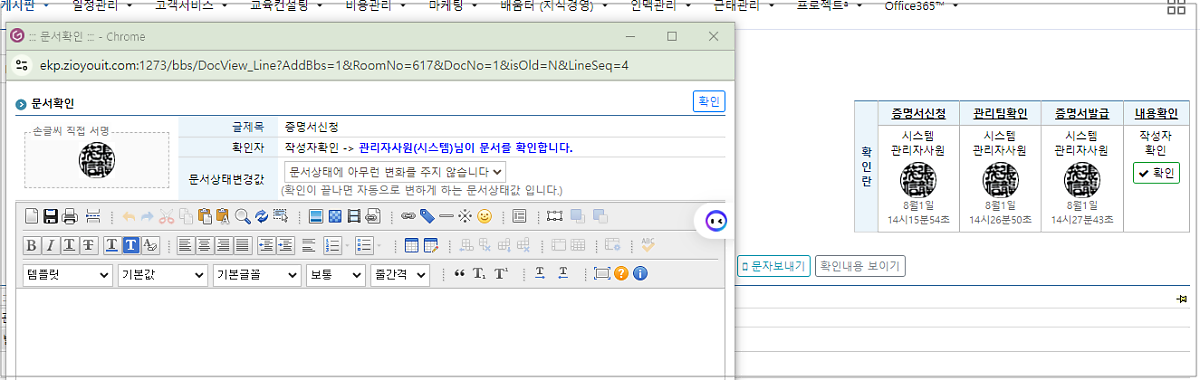The image size is (1200, 380).
Task: Click the 확인내용 보이기 button
Action: point(860,266)
